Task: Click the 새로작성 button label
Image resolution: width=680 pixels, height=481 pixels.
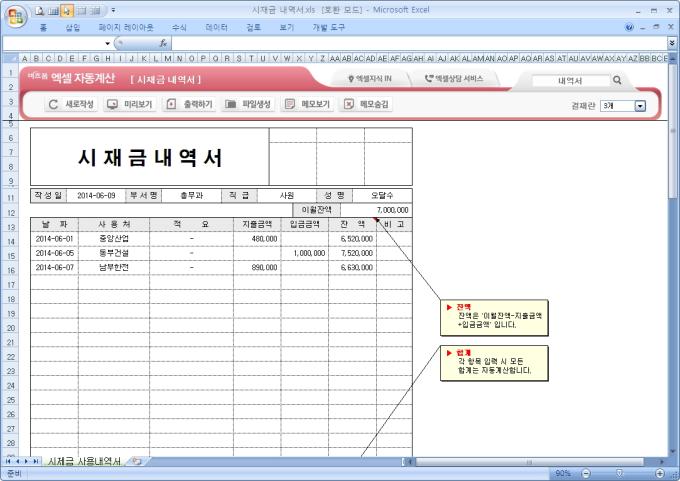Action: tap(79, 104)
